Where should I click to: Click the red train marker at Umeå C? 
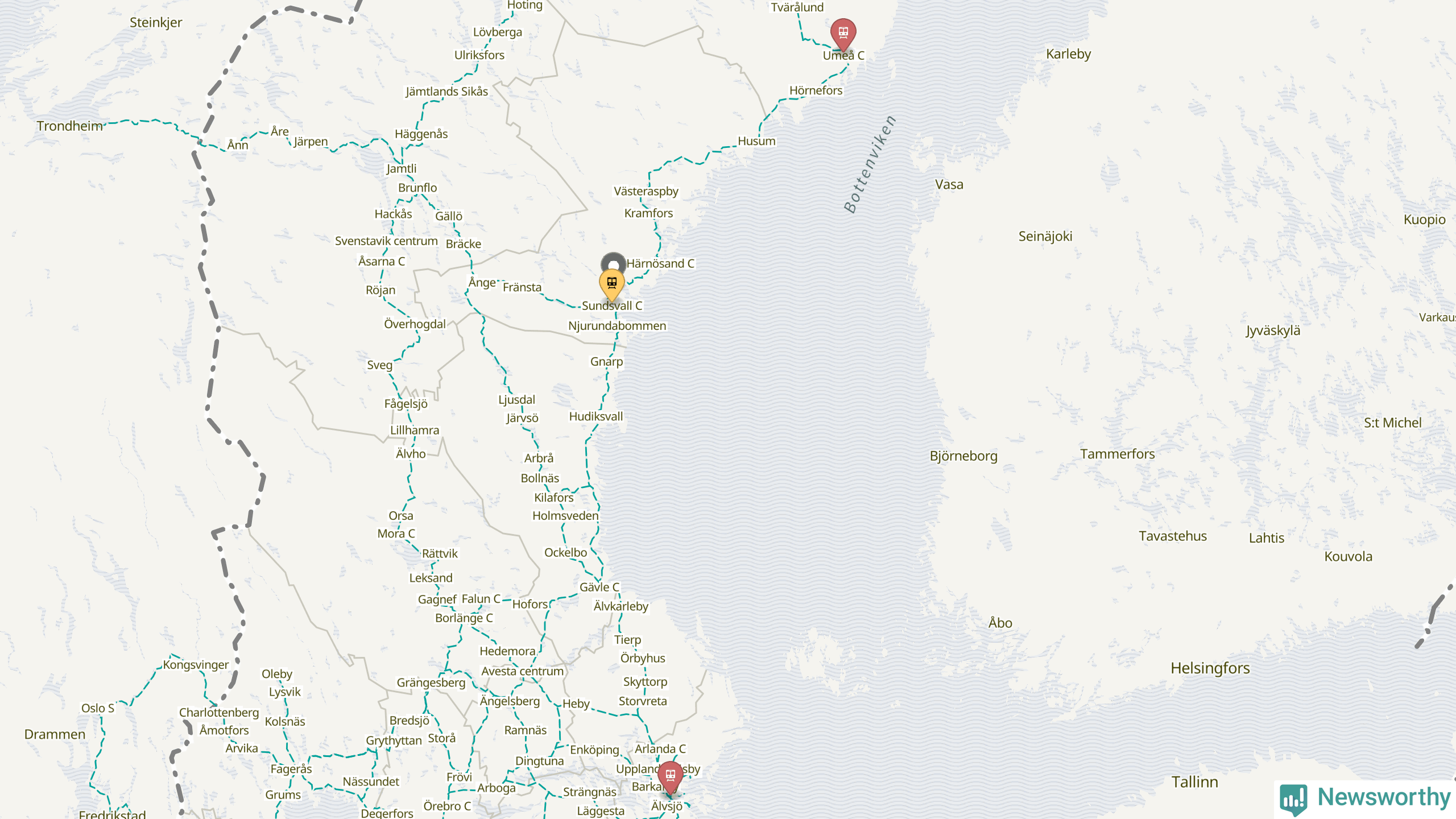coord(843,33)
